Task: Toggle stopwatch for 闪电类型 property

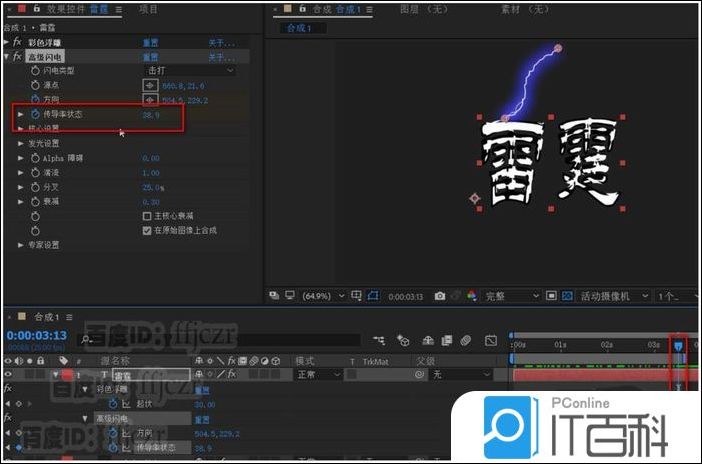Action: [35, 70]
